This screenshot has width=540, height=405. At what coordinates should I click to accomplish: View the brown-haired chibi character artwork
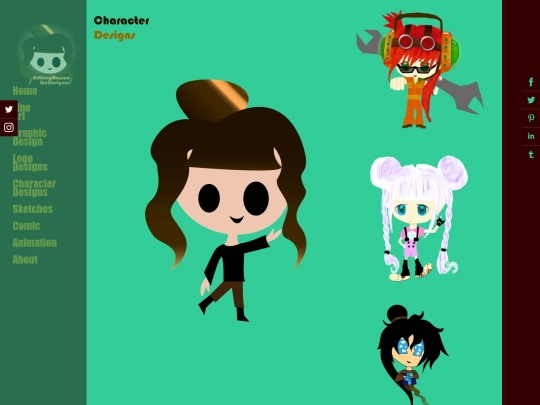(x=226, y=201)
